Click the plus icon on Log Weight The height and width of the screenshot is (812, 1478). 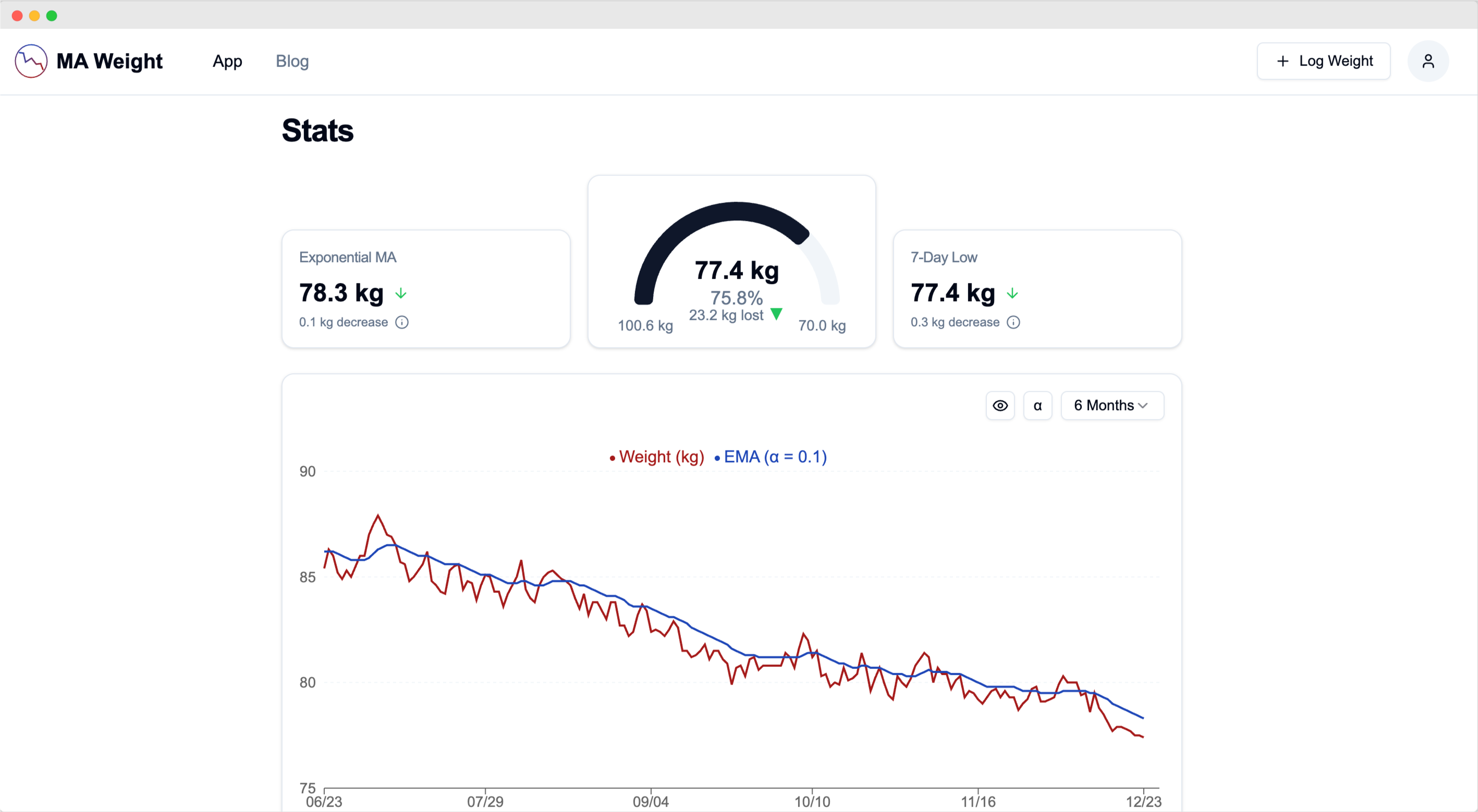point(1283,61)
